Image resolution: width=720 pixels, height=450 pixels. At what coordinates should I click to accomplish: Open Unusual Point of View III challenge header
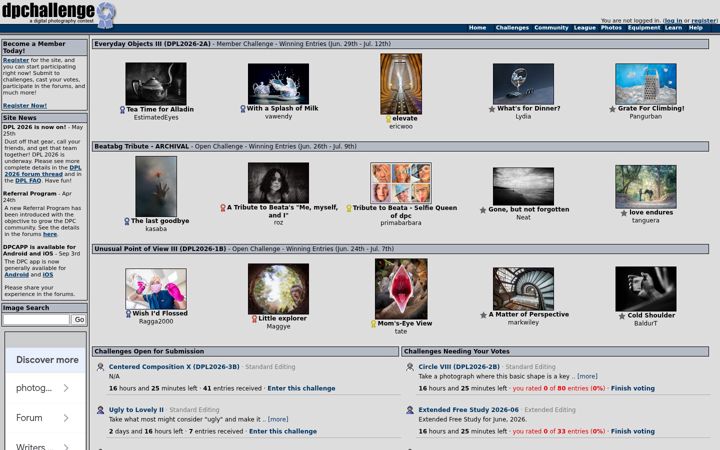[160, 249]
